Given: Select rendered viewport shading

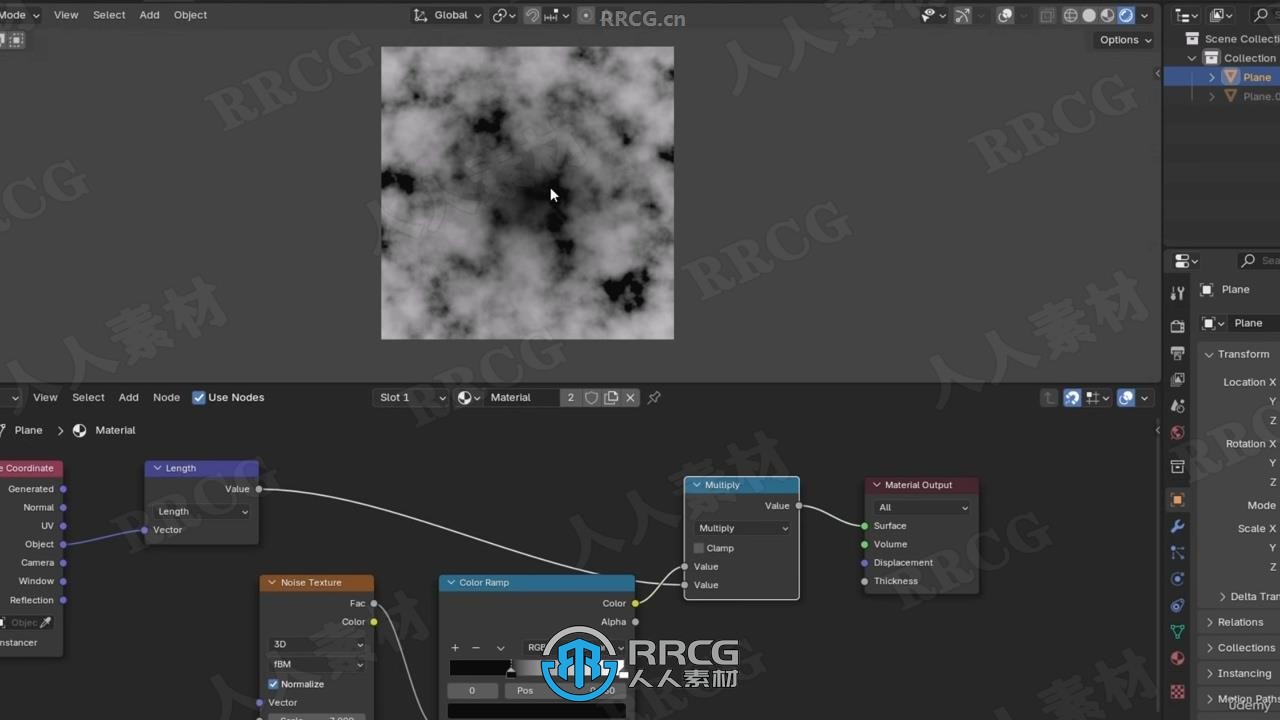Looking at the screenshot, I should pyautogui.click(x=1126, y=15).
